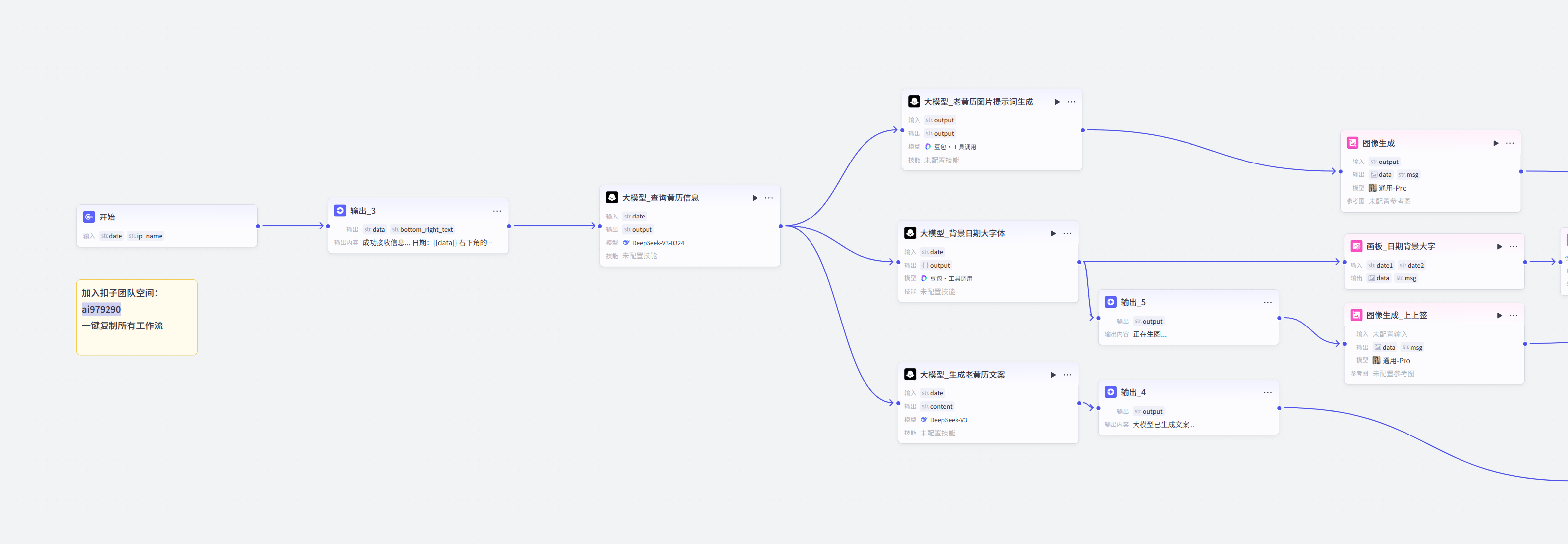Open the 画板_日期背景大字 node menu
This screenshot has width=1568, height=544.
(1513, 246)
